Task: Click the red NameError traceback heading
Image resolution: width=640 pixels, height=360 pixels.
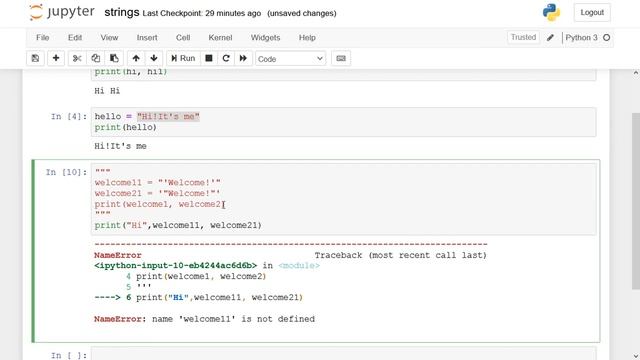Action: (118, 255)
